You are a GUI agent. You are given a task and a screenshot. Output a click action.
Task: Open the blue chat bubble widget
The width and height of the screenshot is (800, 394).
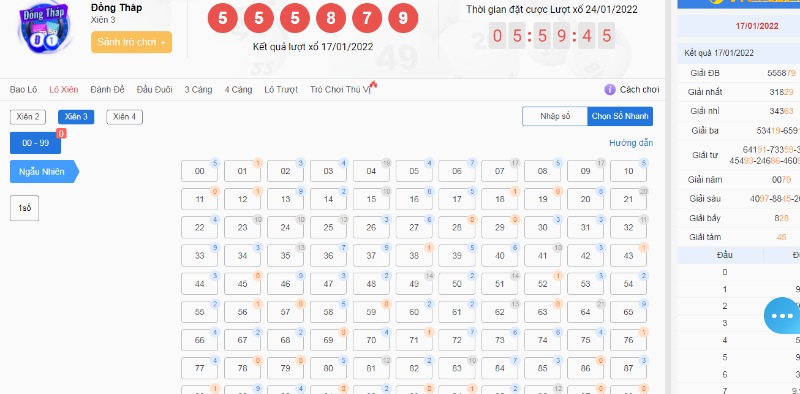point(783,316)
